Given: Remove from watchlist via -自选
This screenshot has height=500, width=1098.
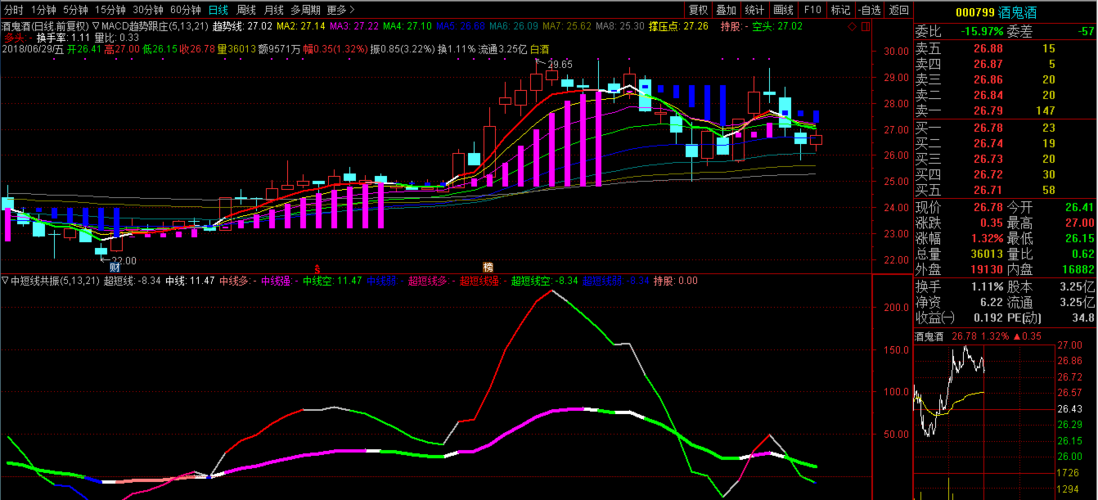Looking at the screenshot, I should click(x=869, y=10).
